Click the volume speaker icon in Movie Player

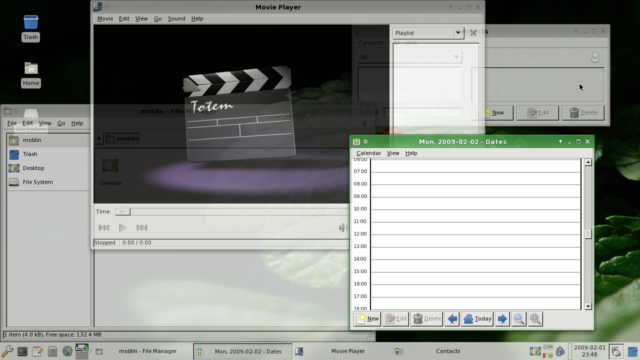point(342,228)
